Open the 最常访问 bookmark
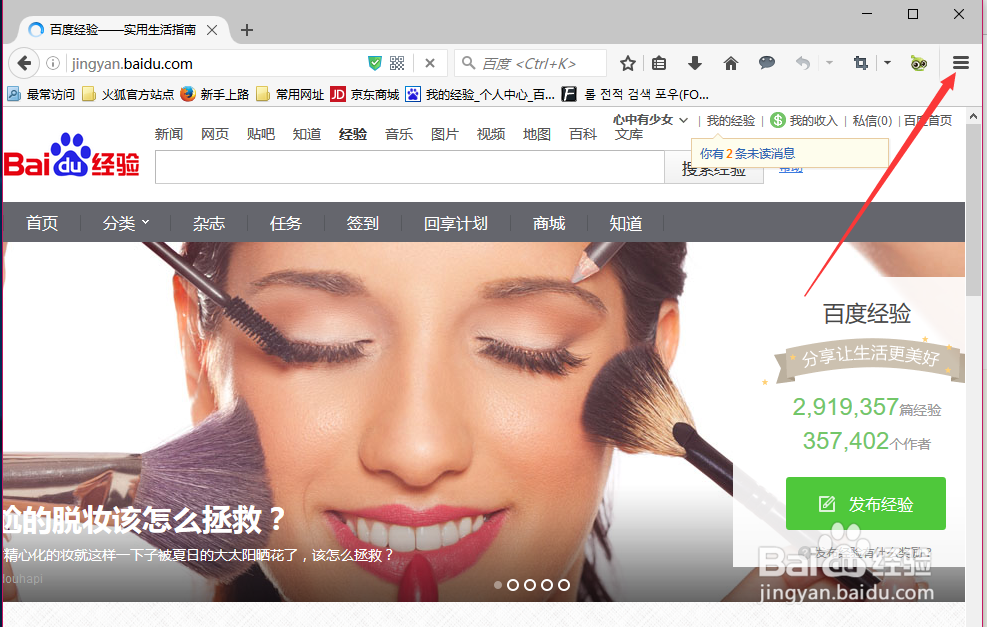987x627 pixels. [x=41, y=94]
